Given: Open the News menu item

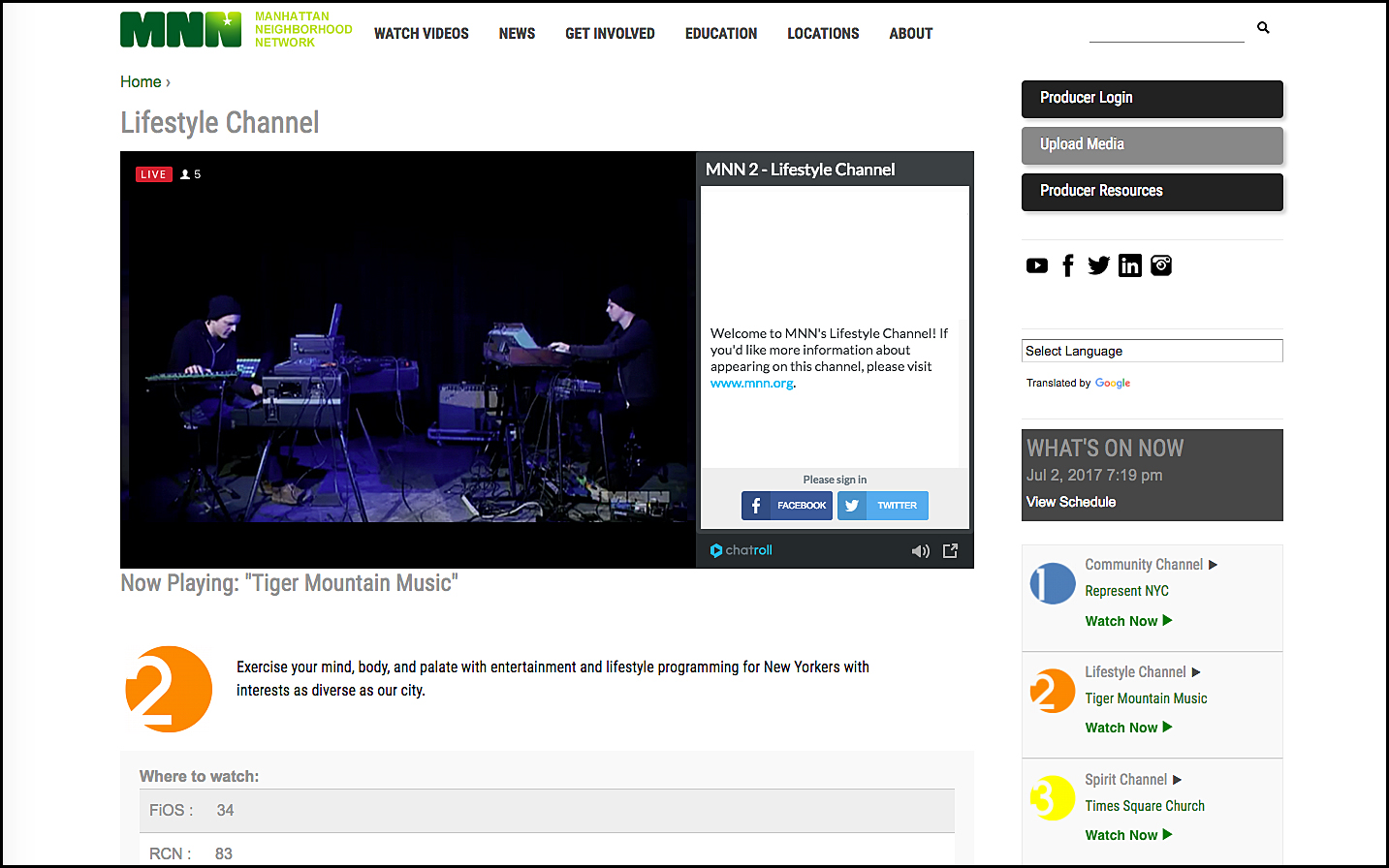Looking at the screenshot, I should point(517,33).
